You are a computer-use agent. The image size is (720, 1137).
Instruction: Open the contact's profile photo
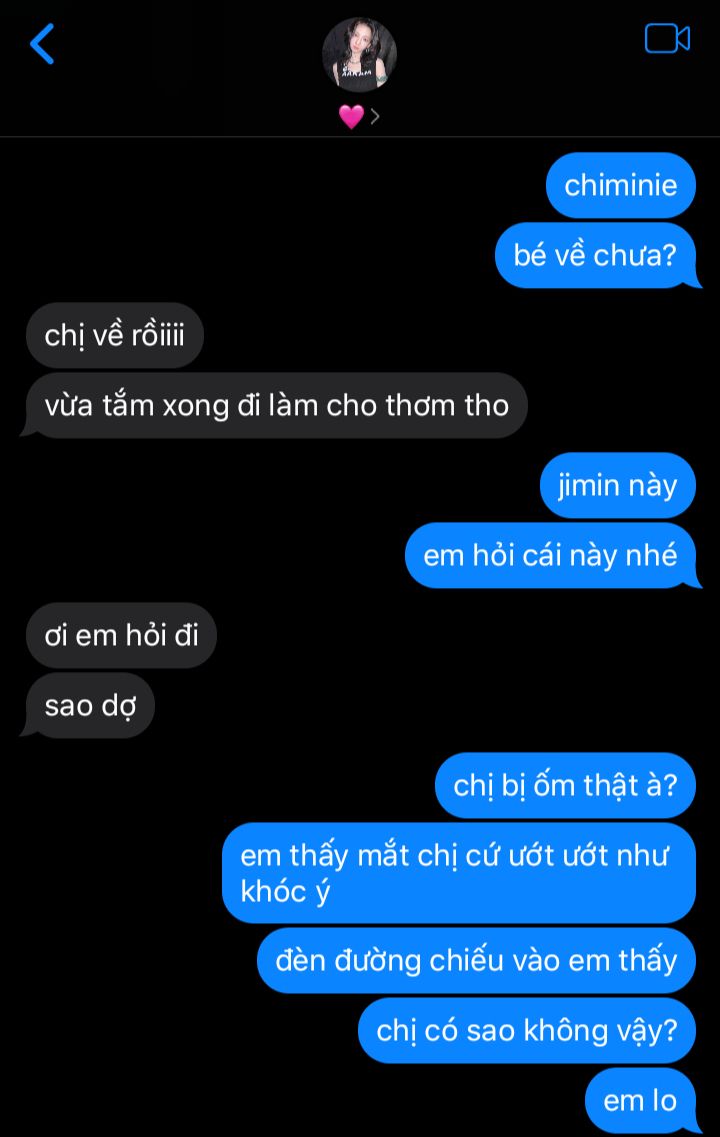360,55
